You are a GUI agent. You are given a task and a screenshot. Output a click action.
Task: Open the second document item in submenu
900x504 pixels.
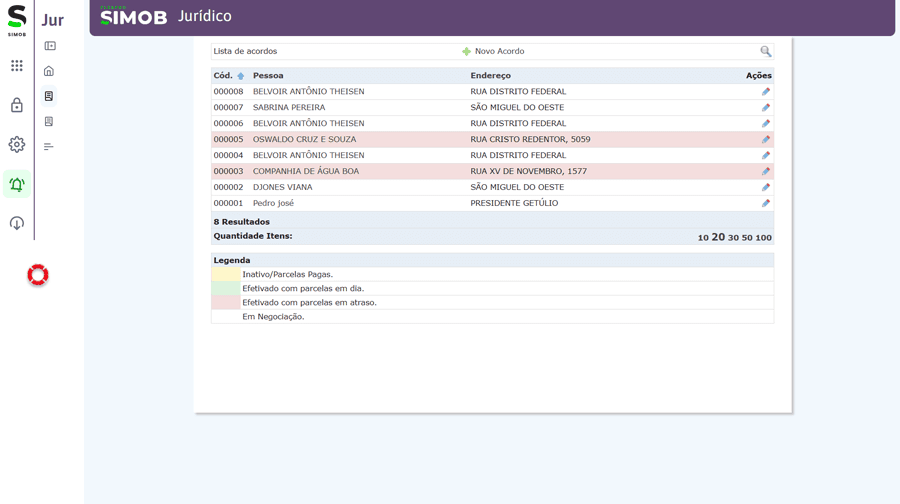49,122
